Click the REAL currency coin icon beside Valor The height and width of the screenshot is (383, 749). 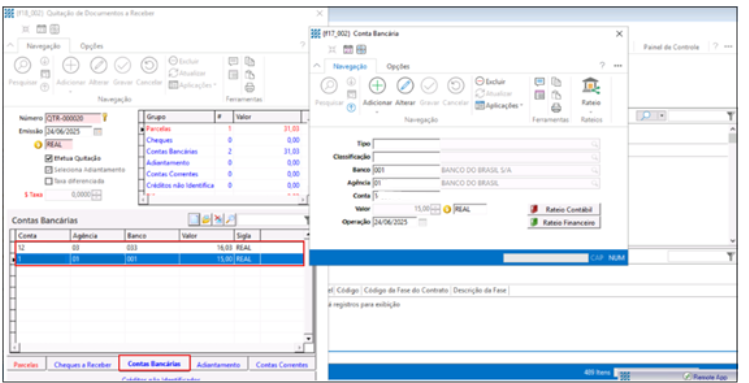coord(448,209)
